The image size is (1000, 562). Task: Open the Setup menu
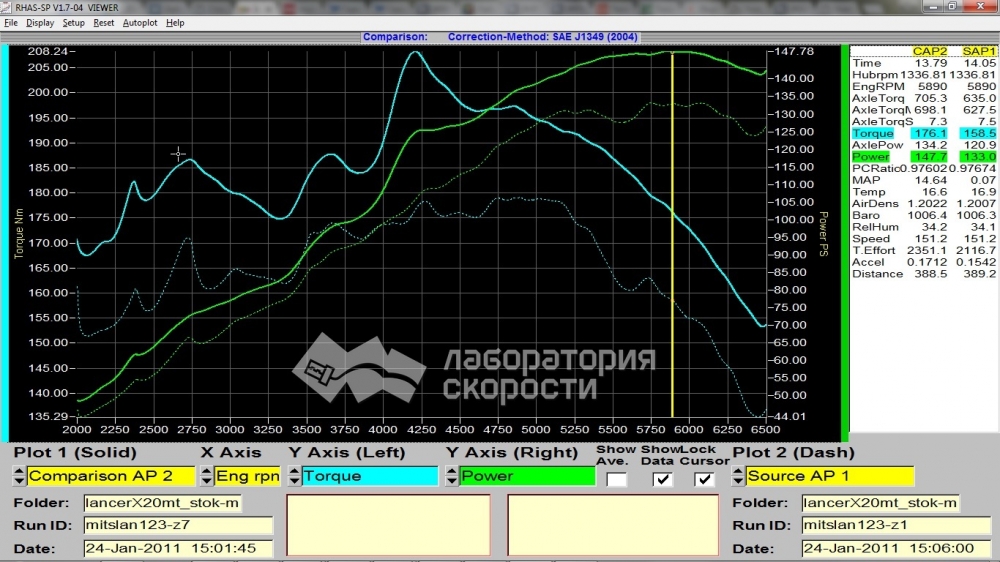pos(73,23)
